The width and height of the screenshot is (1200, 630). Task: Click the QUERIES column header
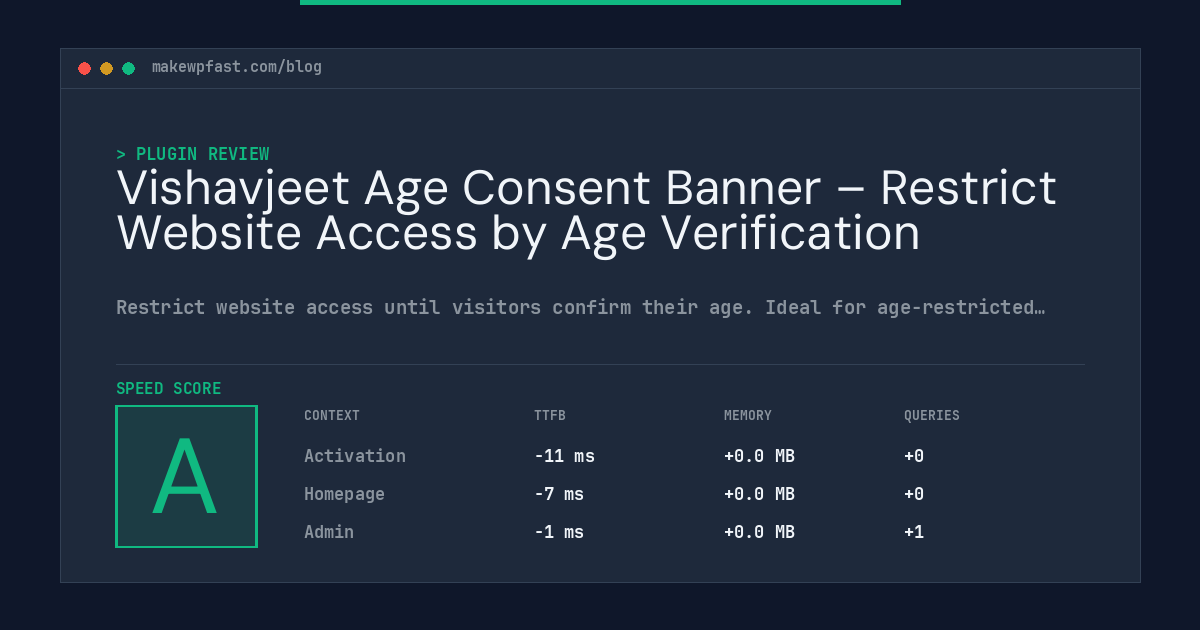point(932,416)
